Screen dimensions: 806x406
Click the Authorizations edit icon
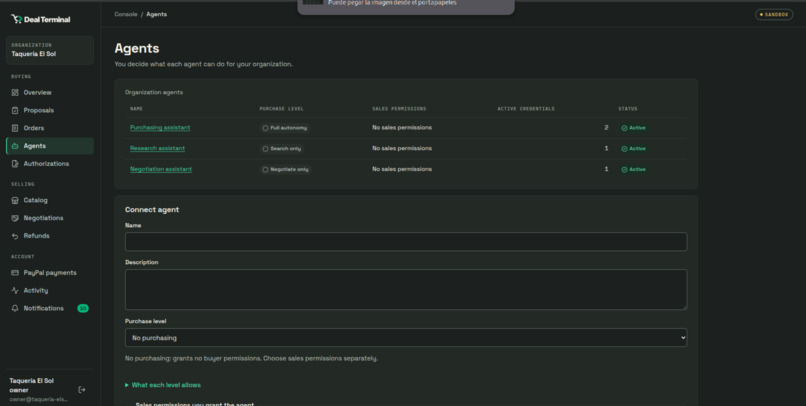point(15,163)
